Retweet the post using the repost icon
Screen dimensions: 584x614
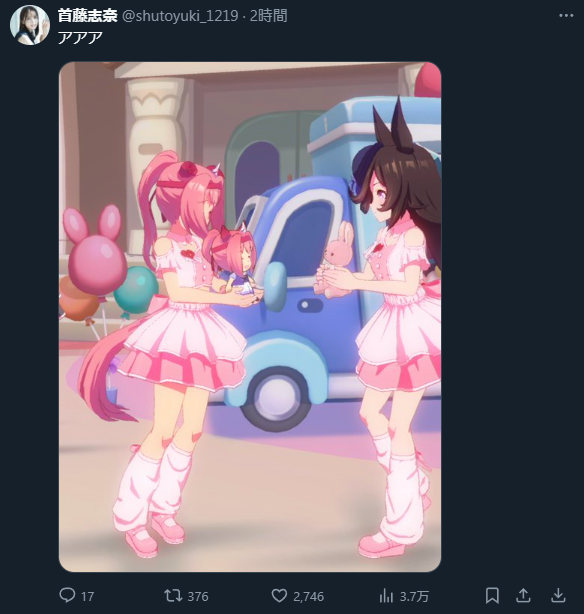pos(173,596)
